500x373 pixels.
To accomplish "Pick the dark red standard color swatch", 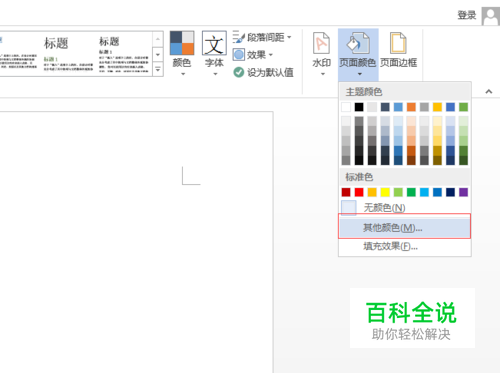I will (346, 192).
